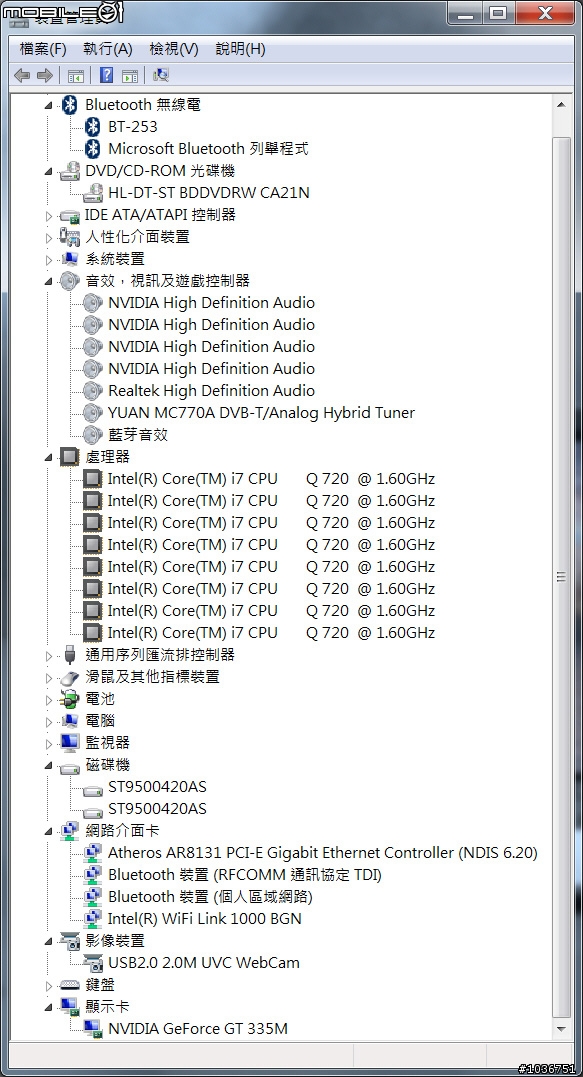Click the keyboard category icon 鍵盤
Viewport: 583px width, 1077px height.
tap(69, 984)
